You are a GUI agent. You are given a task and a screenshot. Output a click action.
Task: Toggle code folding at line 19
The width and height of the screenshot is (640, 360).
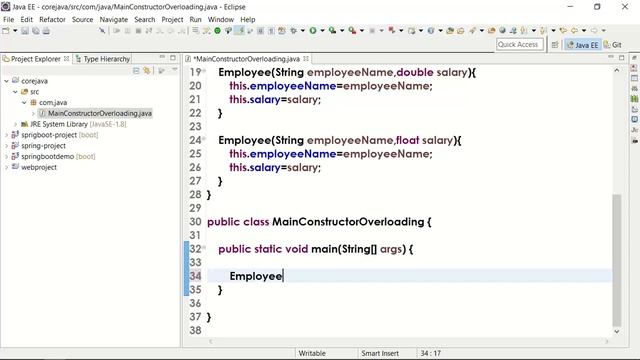(204, 71)
